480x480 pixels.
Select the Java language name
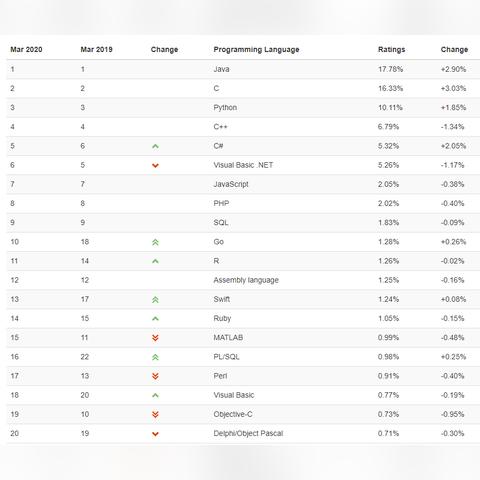[221, 69]
